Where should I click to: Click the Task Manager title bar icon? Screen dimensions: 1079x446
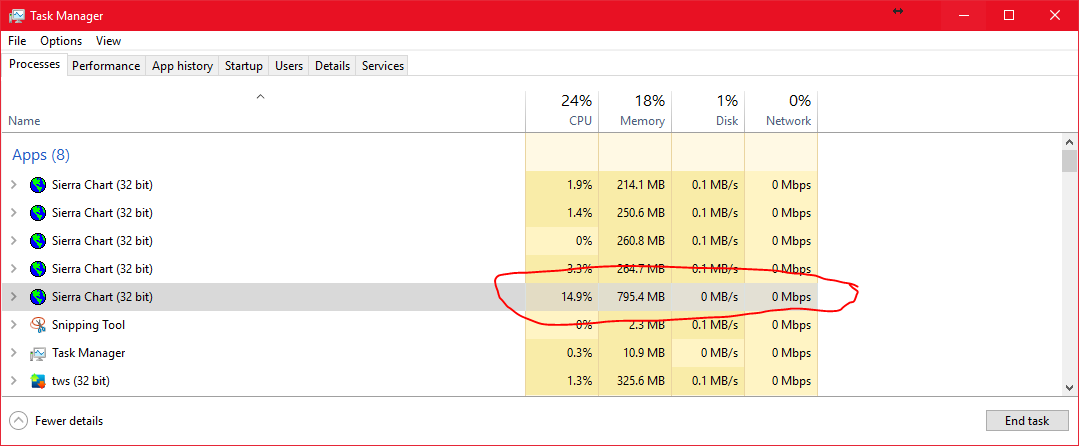[17, 15]
